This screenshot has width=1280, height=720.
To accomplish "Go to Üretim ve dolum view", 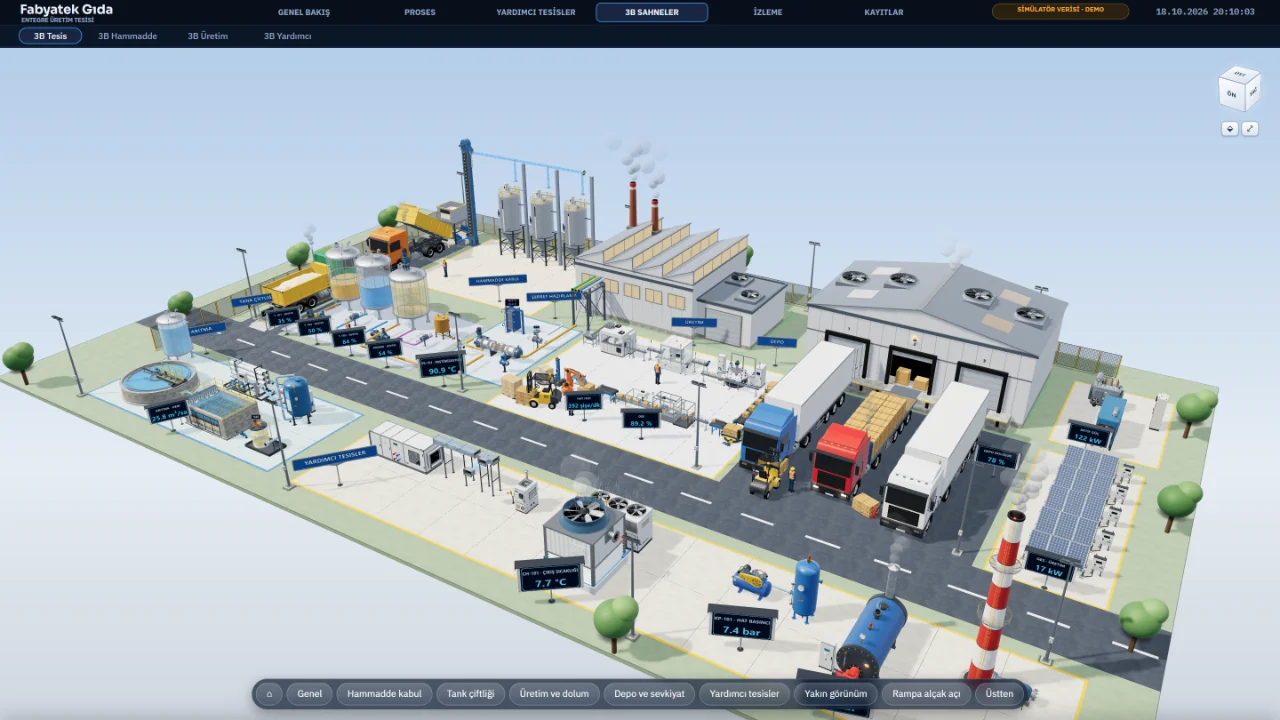I will (555, 694).
